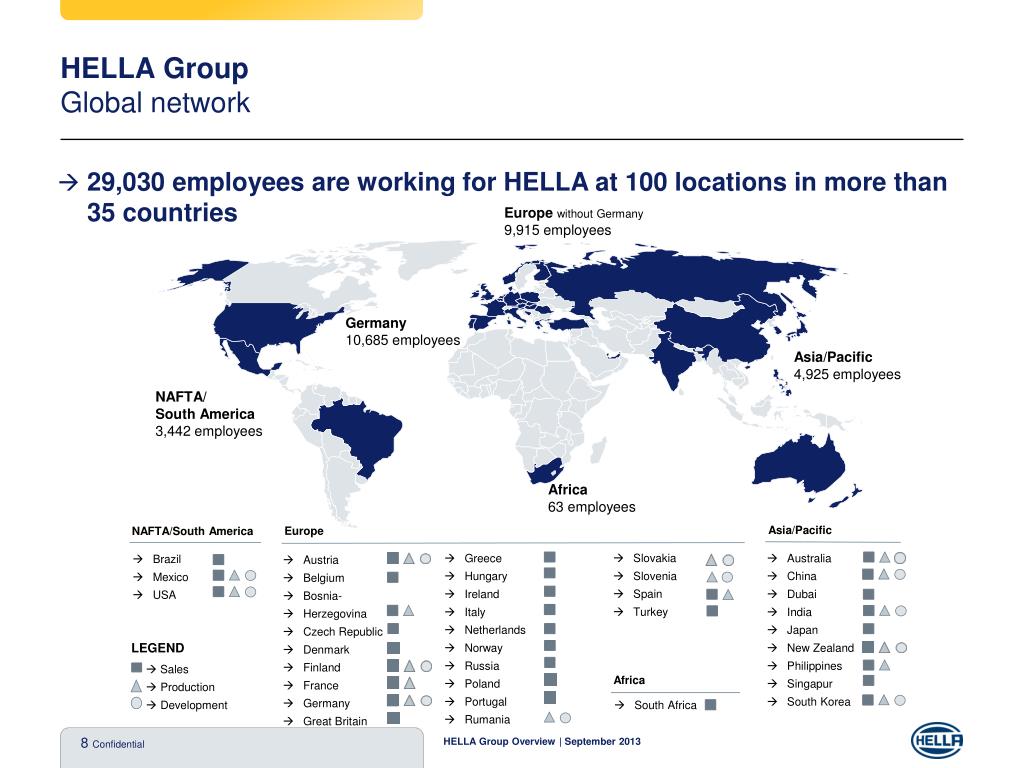Click 'HELLA Group Overview | September 2013' footer
Viewport: 1024px width, 768px height.
tap(542, 741)
